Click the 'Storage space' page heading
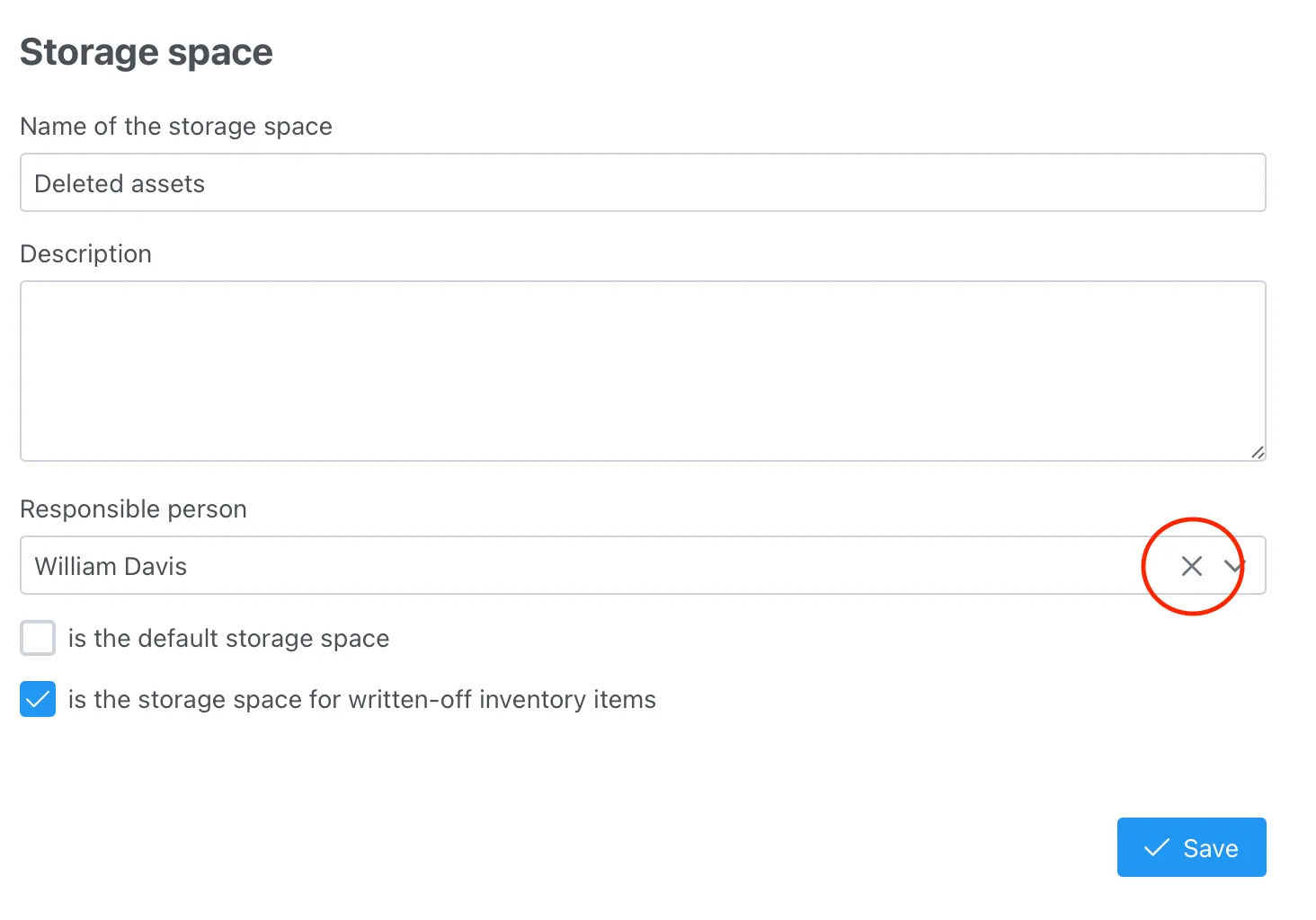The height and width of the screenshot is (920, 1316). (x=147, y=52)
